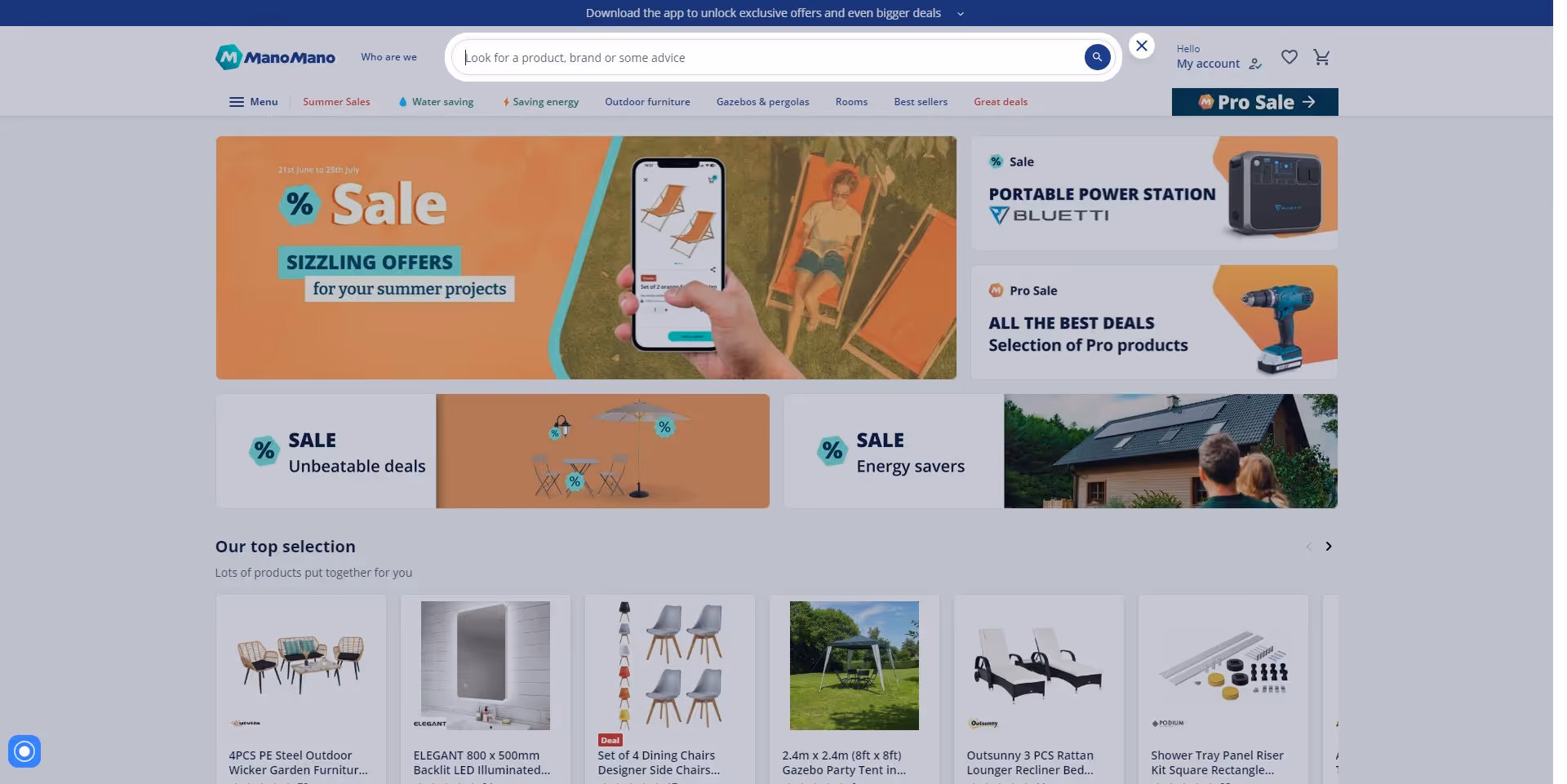Viewport: 1567px width, 784px height.
Task: Click the round blue widget icon at bottom left
Action: tap(24, 751)
